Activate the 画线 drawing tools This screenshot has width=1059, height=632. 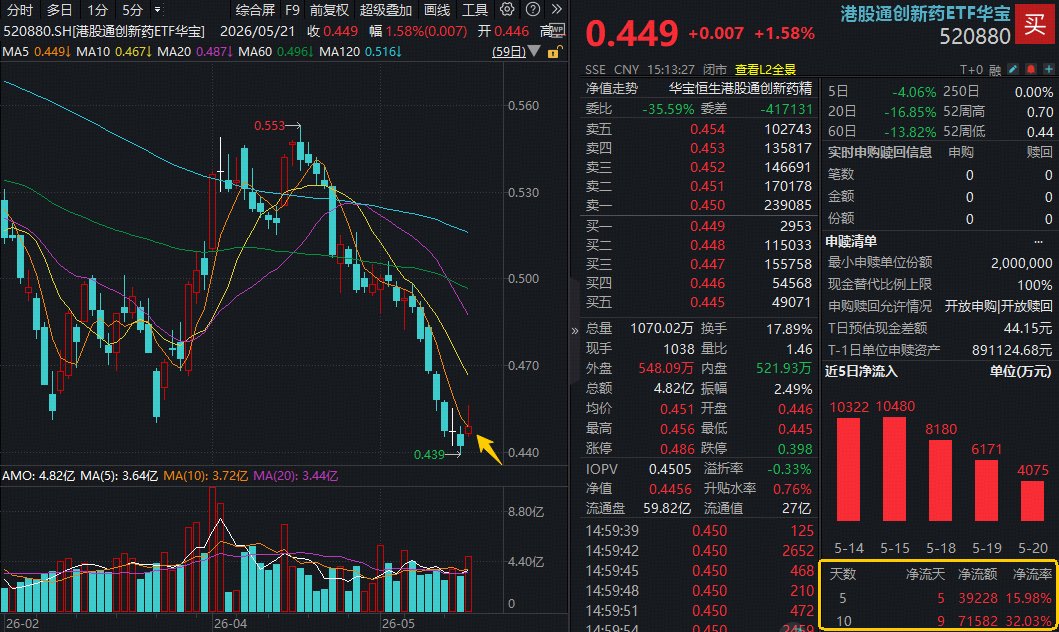437,10
